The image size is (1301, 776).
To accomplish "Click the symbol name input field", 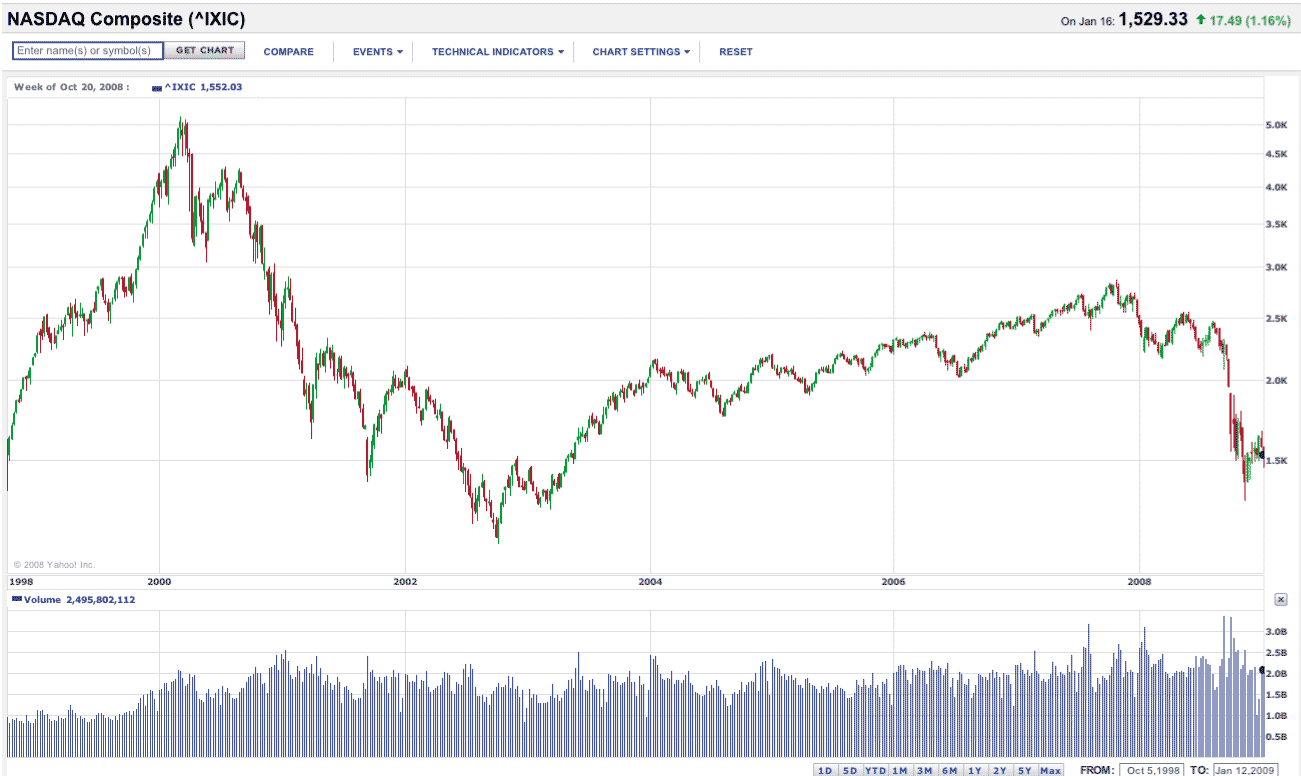I will [87, 51].
